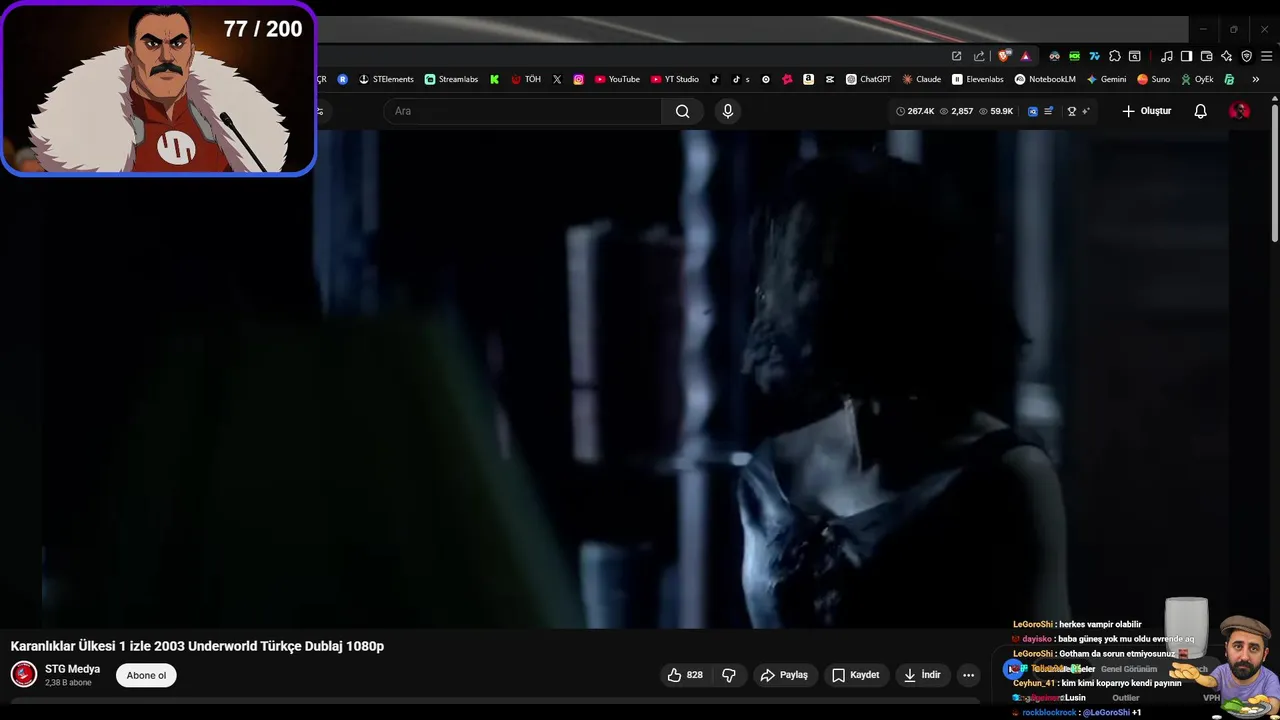Click the Oluştur create button
The width and height of the screenshot is (1280, 720).
[x=1146, y=111]
